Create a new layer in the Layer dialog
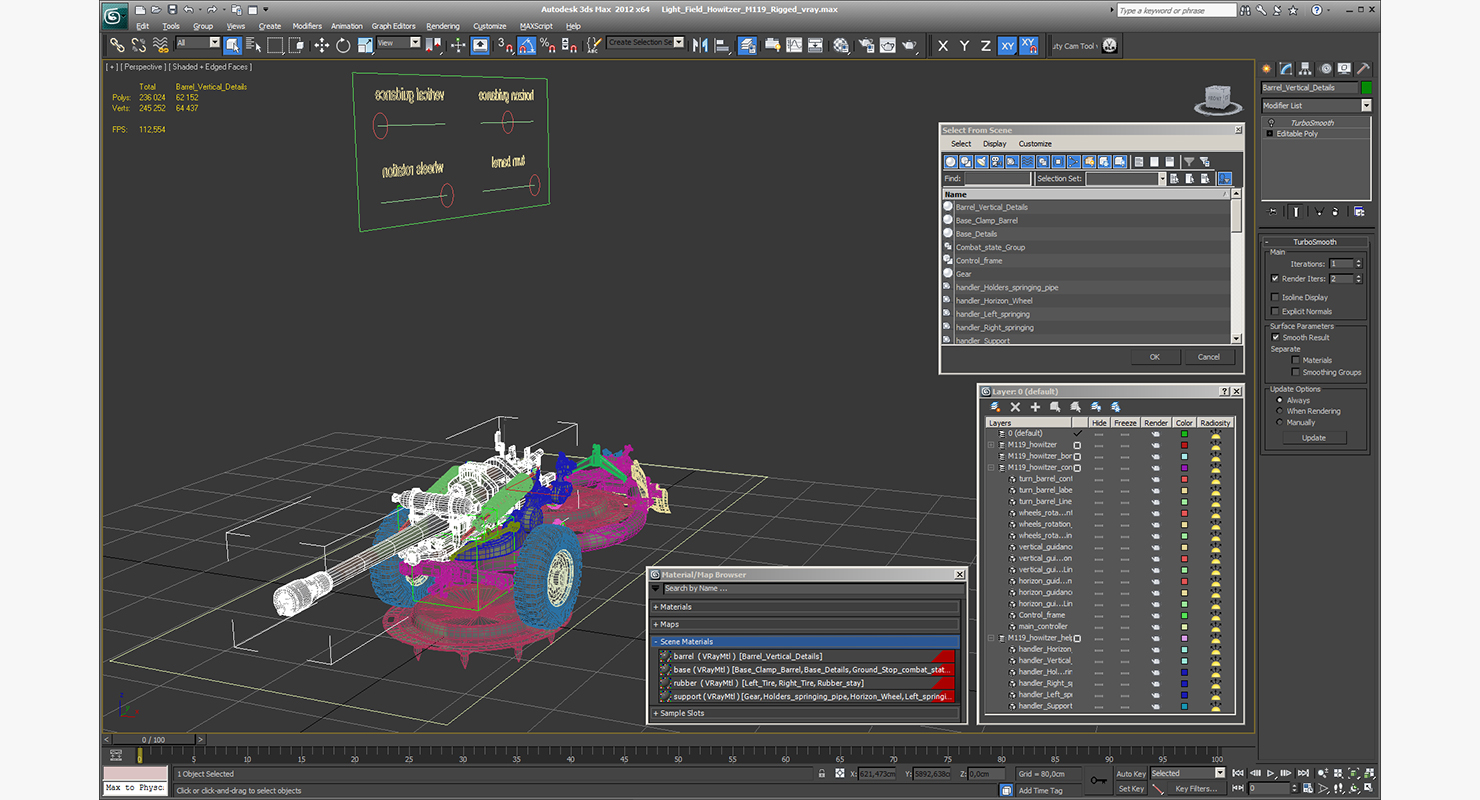 tap(996, 407)
